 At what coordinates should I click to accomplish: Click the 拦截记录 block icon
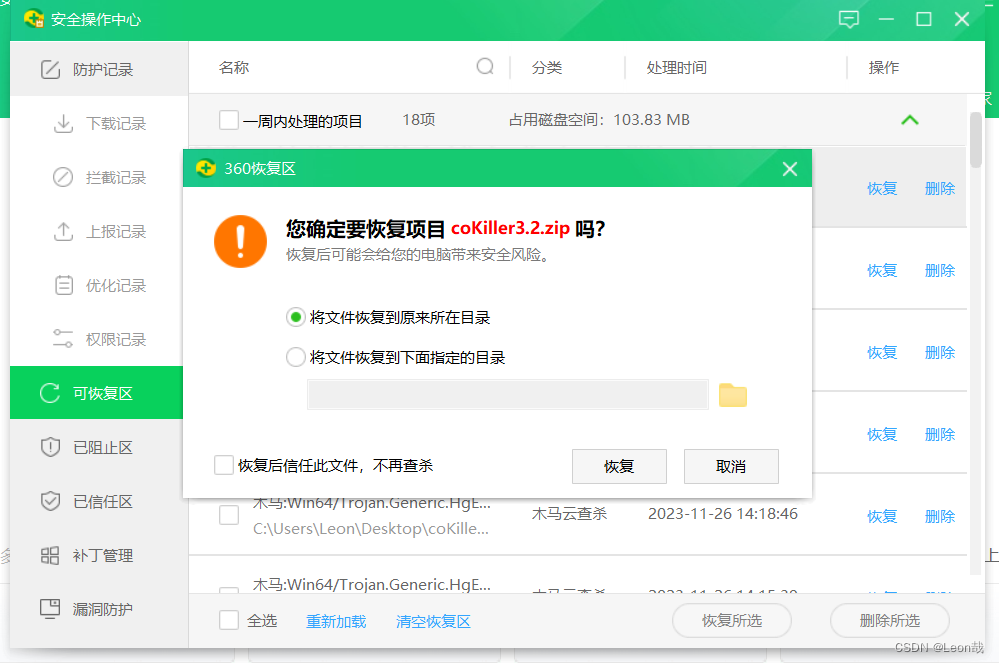click(x=63, y=177)
